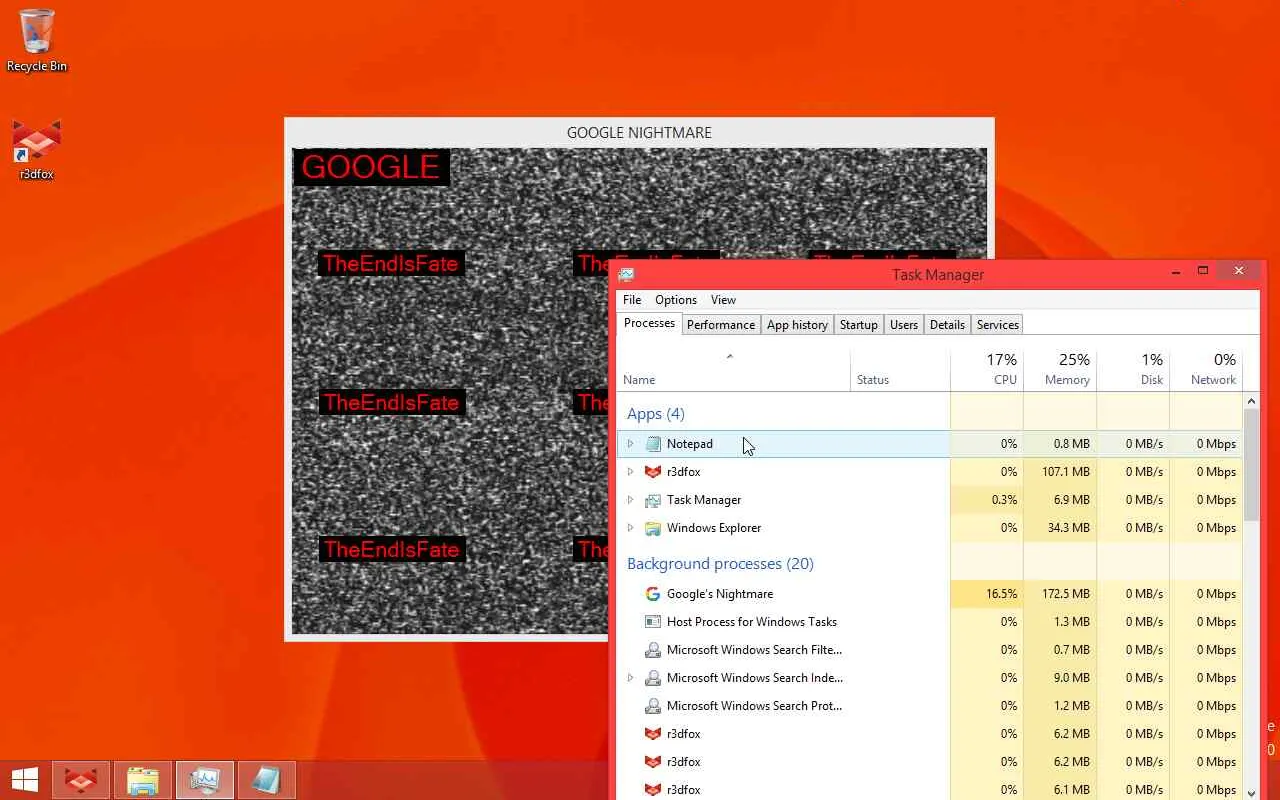The image size is (1280, 800).
Task: Click the 0.3% CPU value for Task Manager
Action: pyautogui.click(x=1004, y=500)
